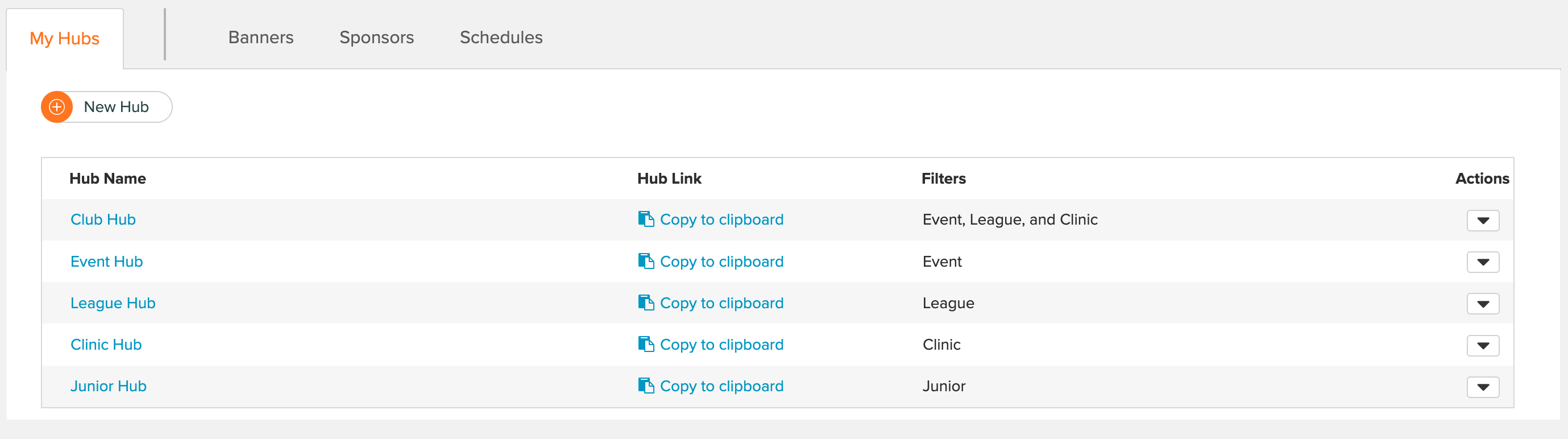This screenshot has height=439, width=1568.
Task: Open the Clinic Hub link
Action: click(106, 345)
